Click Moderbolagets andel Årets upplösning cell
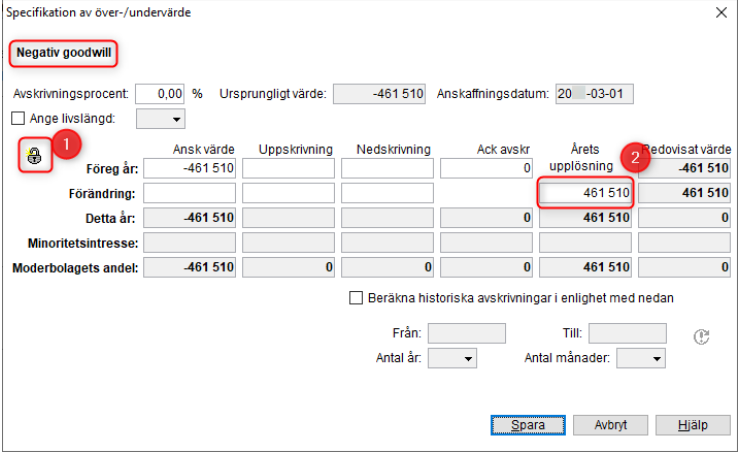Viewport: 748px width, 458px height. (x=585, y=268)
